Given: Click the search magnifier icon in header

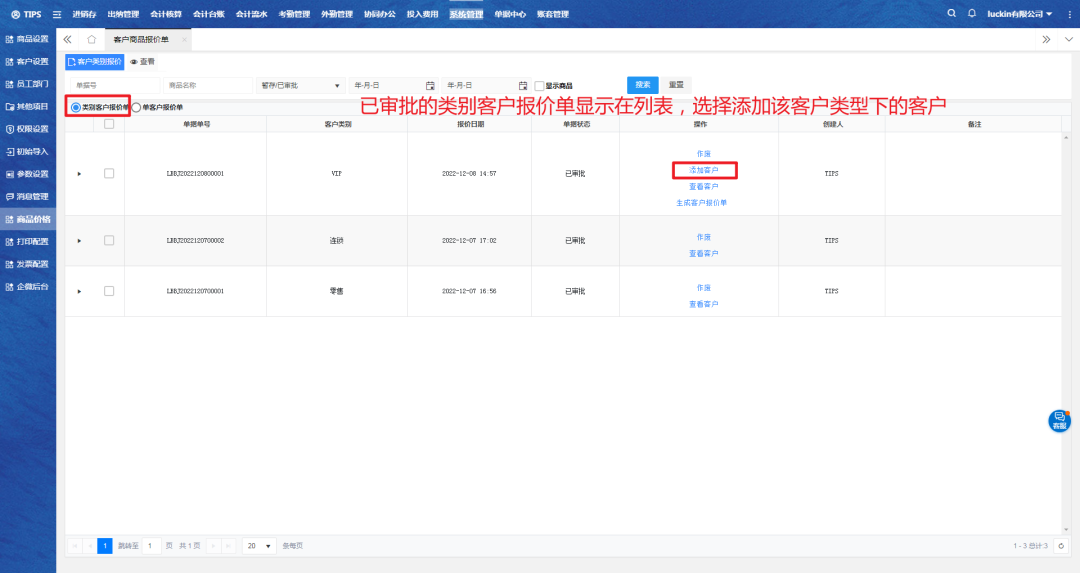Looking at the screenshot, I should (x=951, y=13).
